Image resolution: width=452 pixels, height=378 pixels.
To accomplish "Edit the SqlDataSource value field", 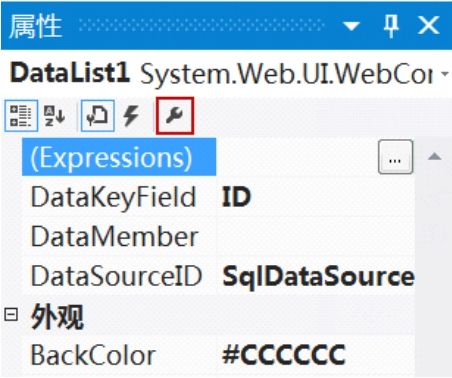I will [x=315, y=276].
